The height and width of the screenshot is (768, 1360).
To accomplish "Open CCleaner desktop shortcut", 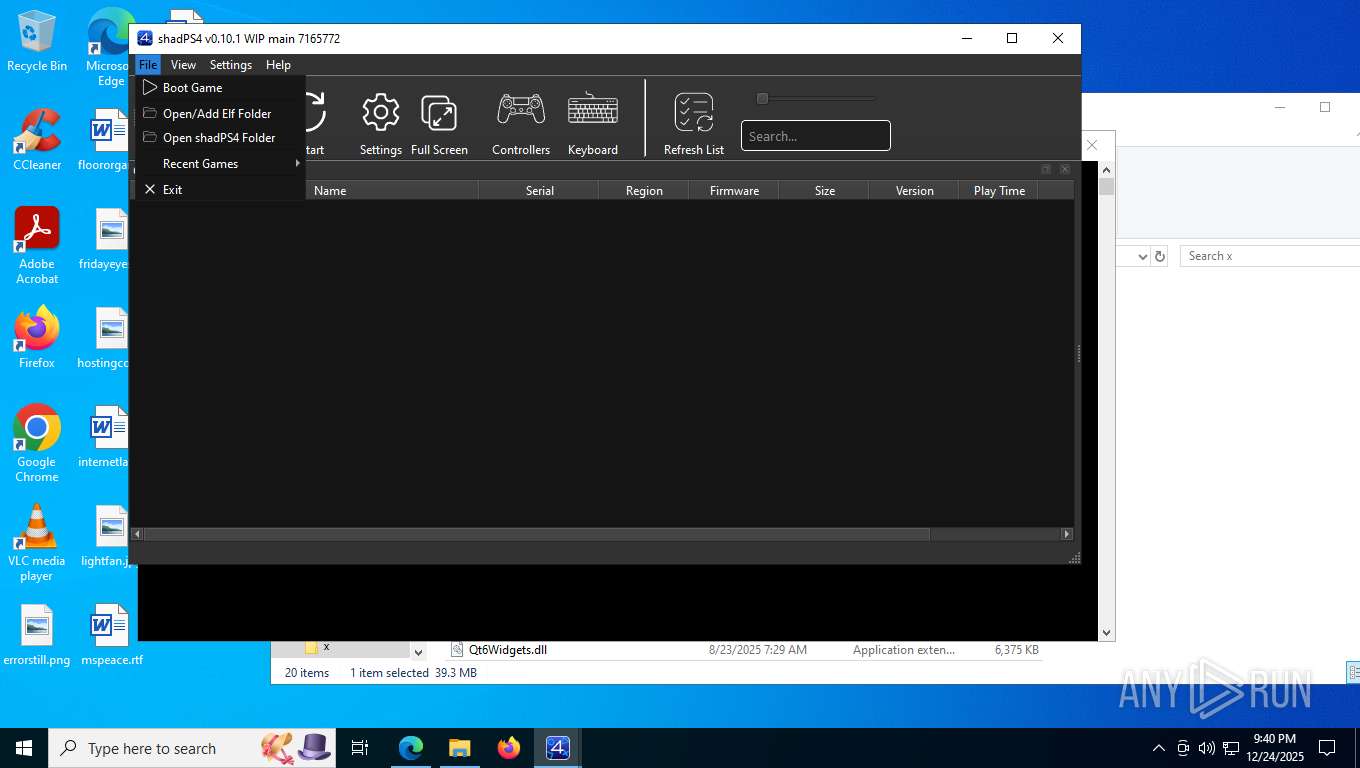I will pos(37,140).
